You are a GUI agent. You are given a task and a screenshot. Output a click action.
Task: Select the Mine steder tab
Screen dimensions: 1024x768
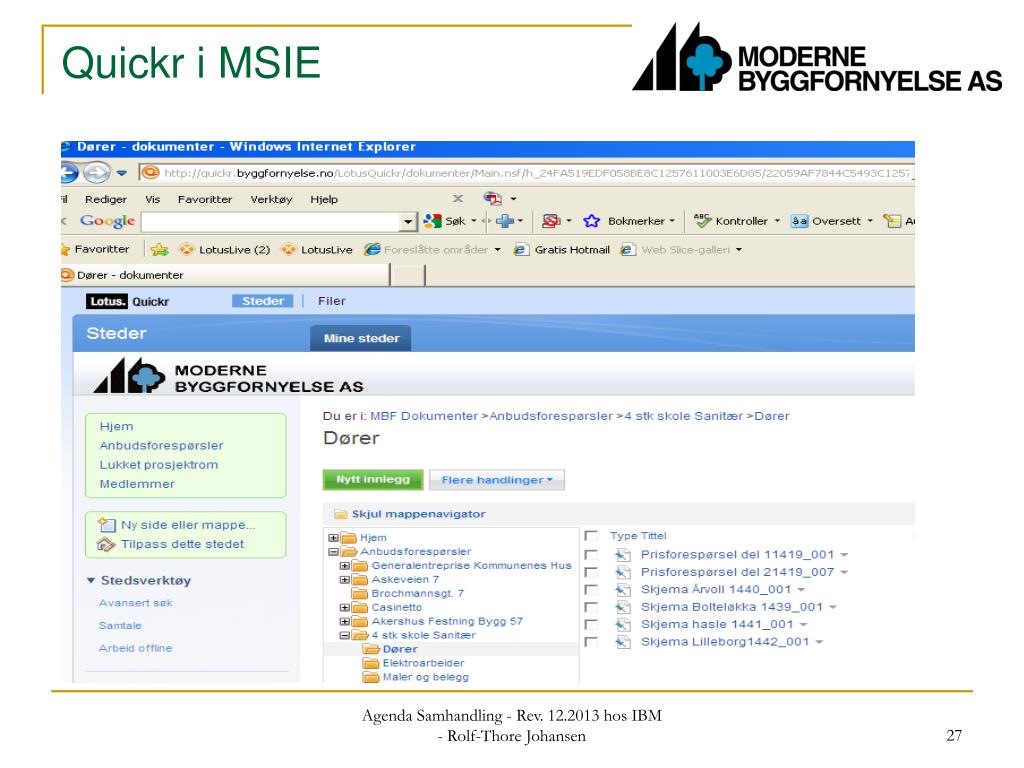click(361, 338)
